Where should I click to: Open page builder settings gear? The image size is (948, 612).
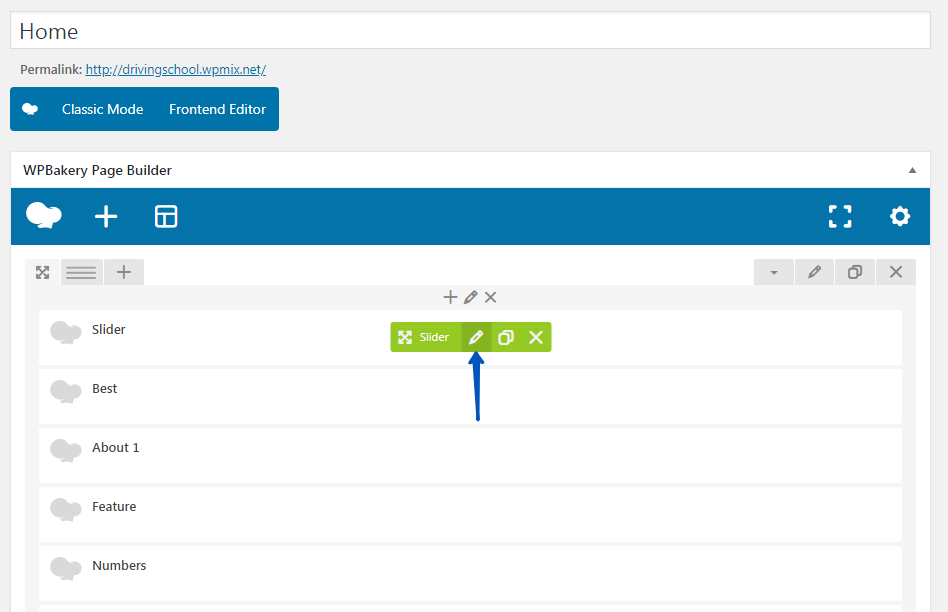900,216
